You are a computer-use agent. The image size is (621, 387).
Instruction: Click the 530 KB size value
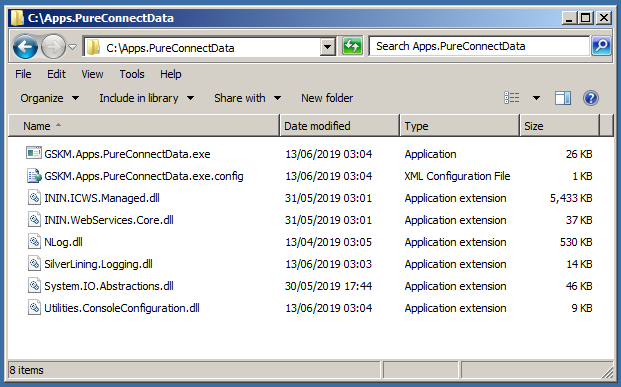[x=576, y=242]
